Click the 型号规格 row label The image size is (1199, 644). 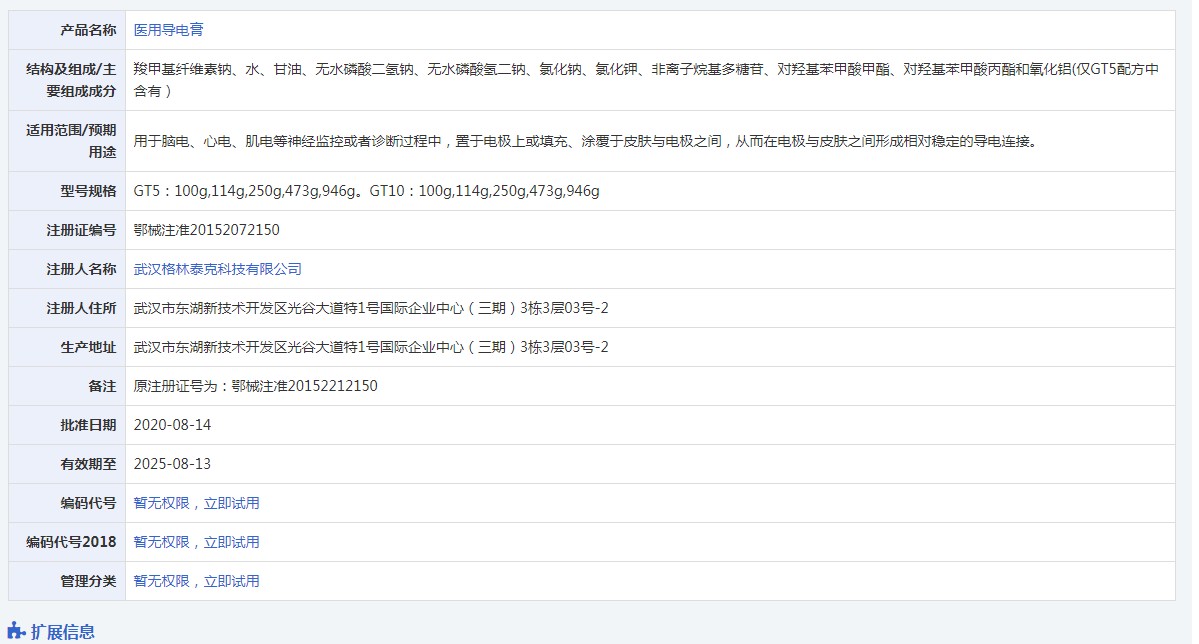pyautogui.click(x=88, y=191)
